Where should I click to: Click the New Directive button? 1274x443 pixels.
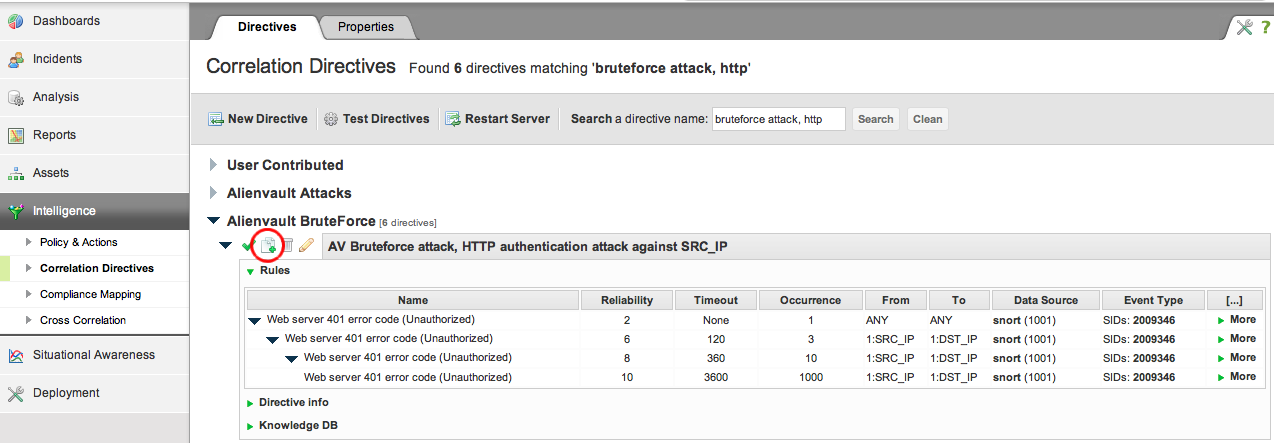tap(258, 119)
